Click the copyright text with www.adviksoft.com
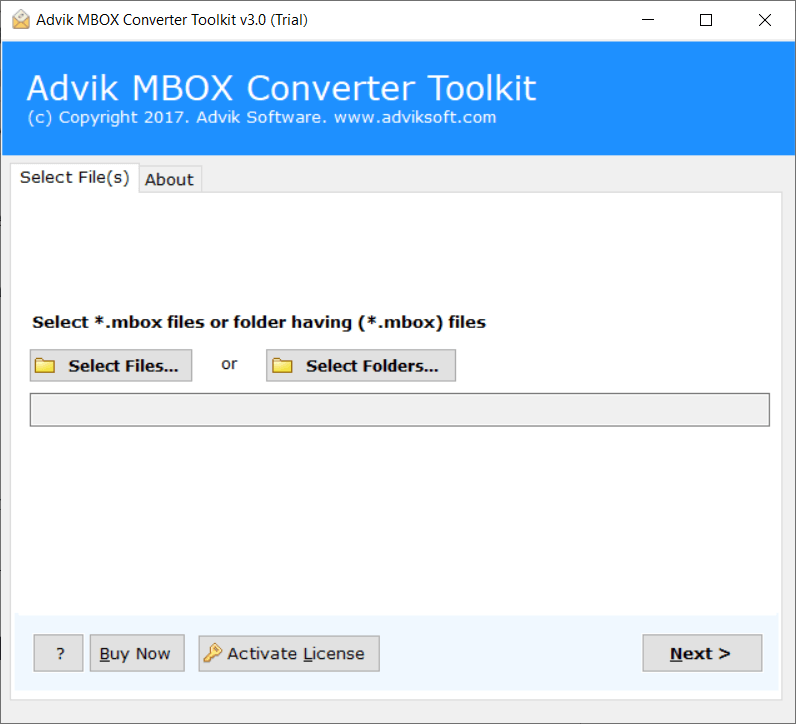796x724 pixels. (261, 117)
